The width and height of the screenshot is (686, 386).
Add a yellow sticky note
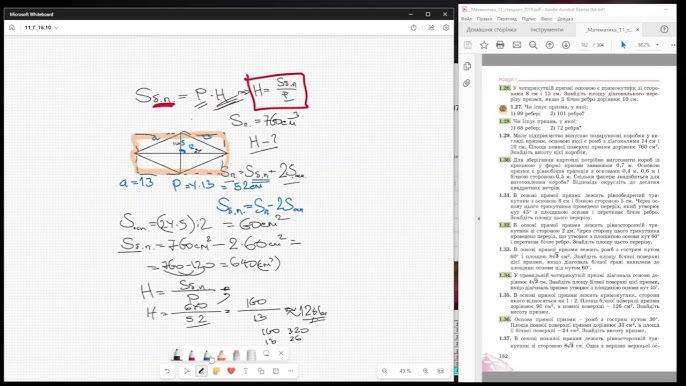(x=216, y=371)
